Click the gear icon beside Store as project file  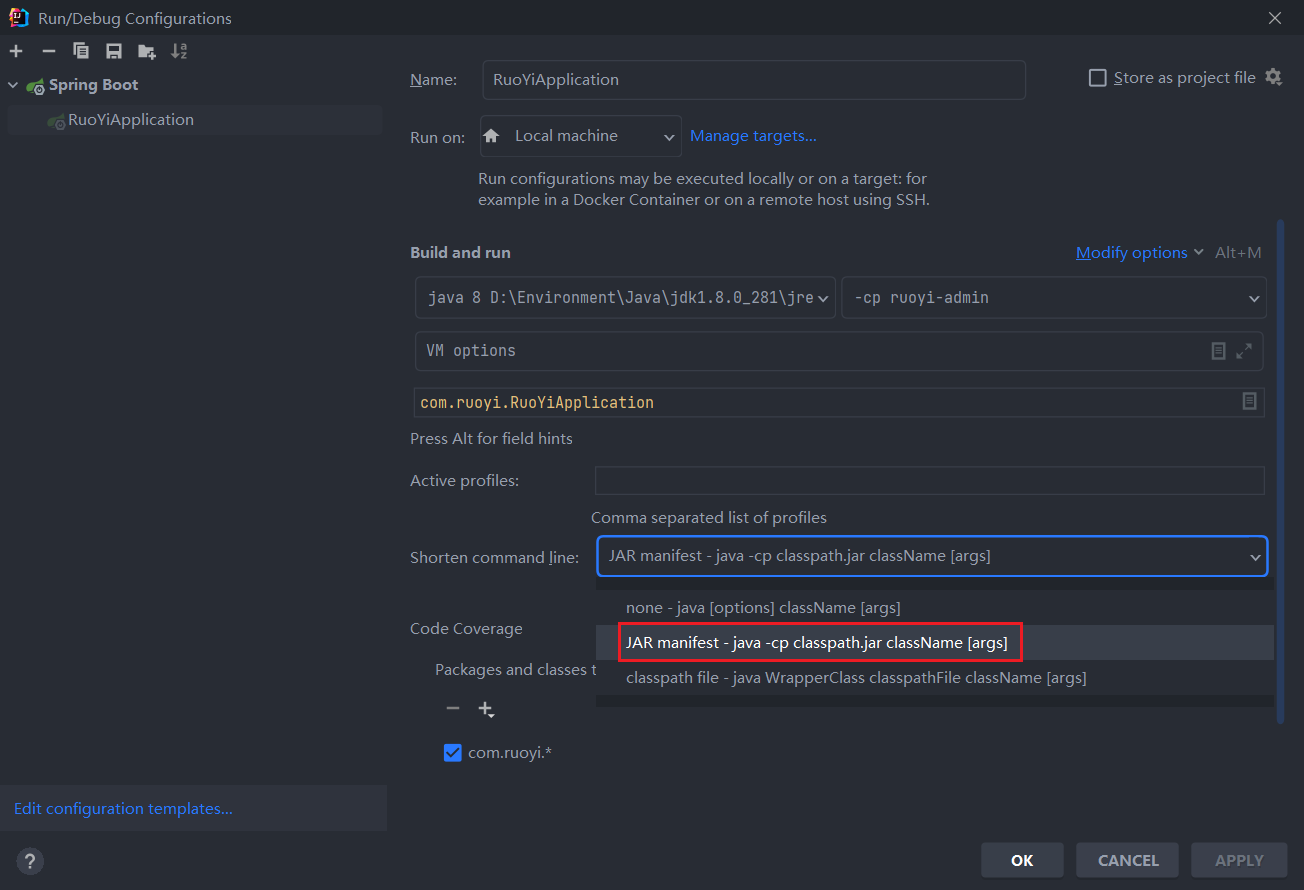1273,77
